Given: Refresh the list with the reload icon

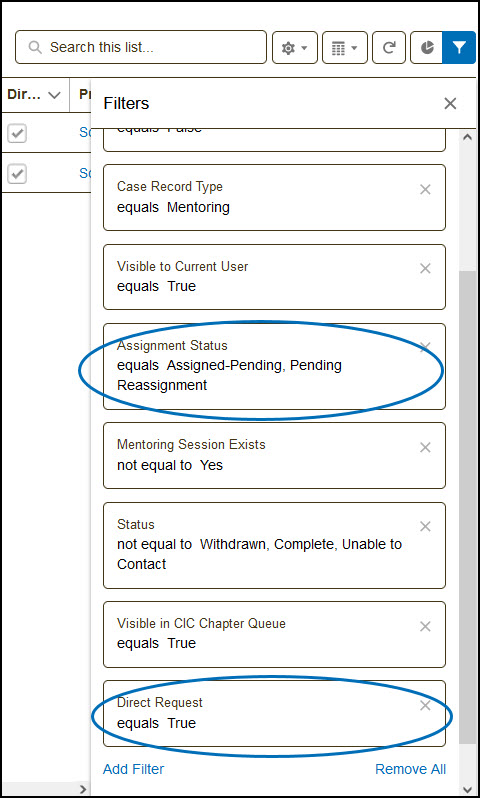Looking at the screenshot, I should tap(389, 47).
